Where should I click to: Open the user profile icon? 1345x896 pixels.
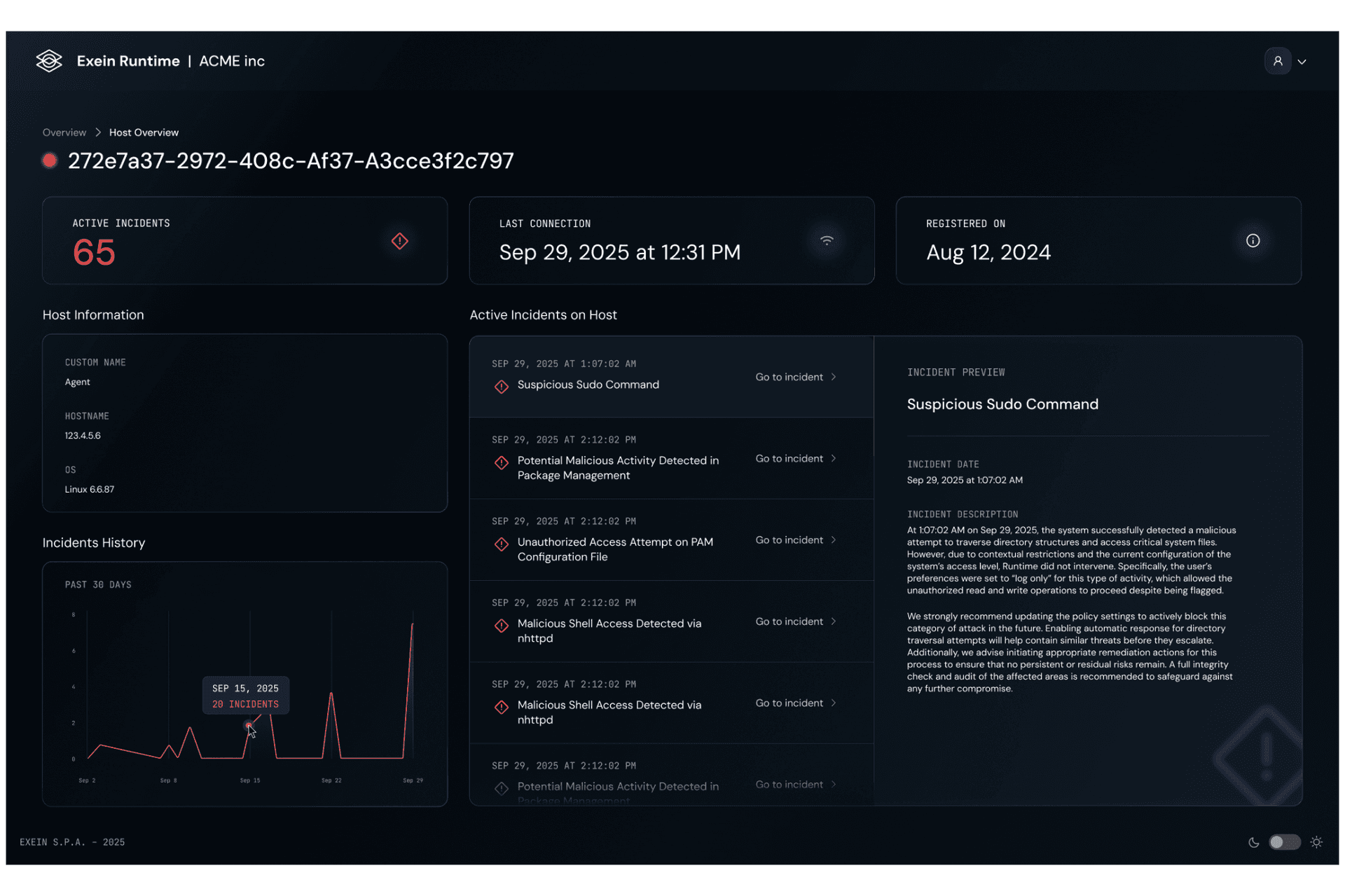click(1277, 61)
